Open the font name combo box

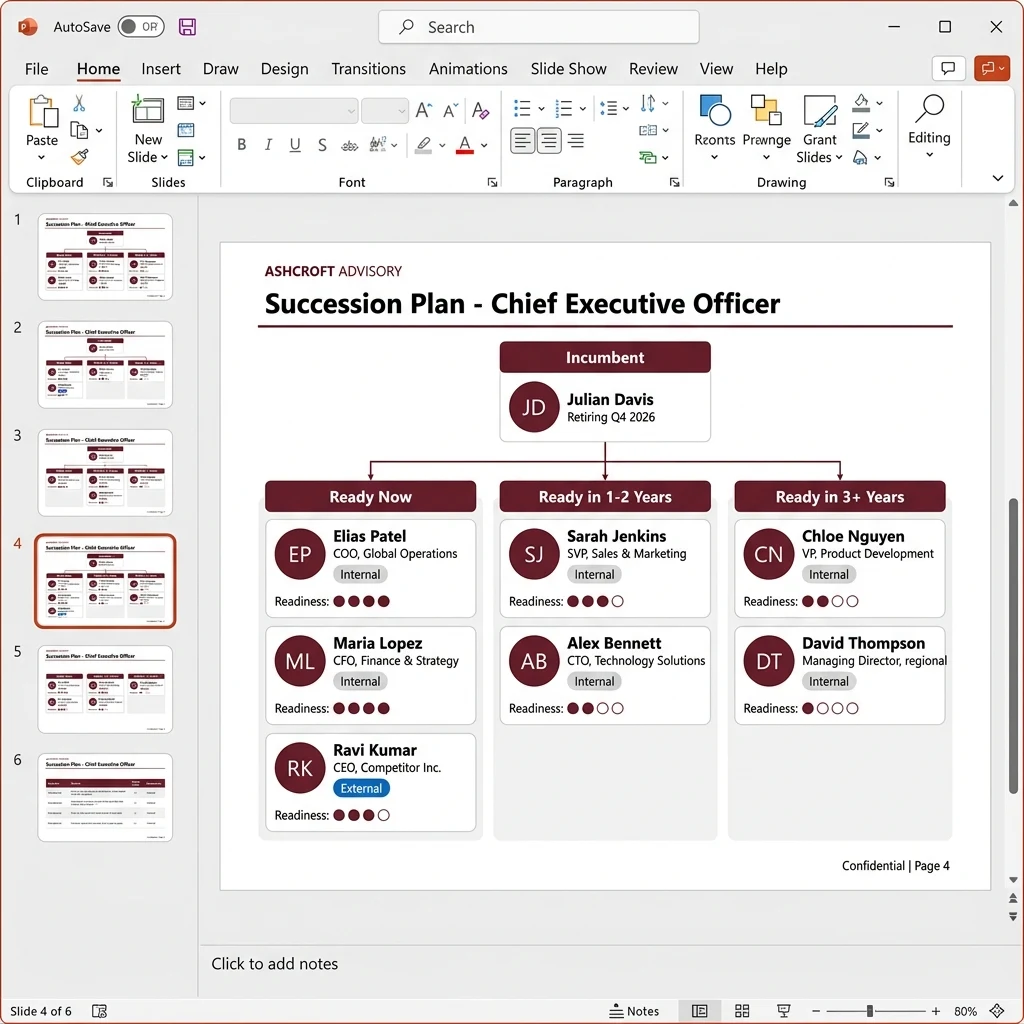click(x=293, y=111)
